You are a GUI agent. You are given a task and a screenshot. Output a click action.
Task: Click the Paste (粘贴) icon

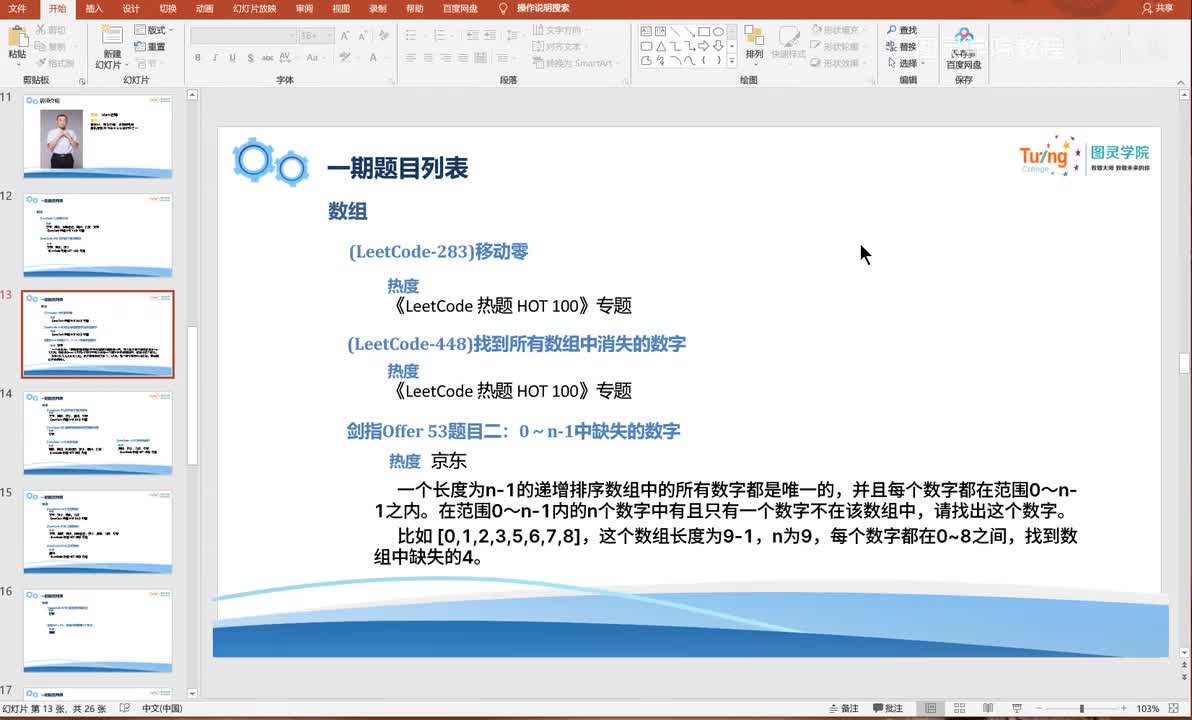17,36
